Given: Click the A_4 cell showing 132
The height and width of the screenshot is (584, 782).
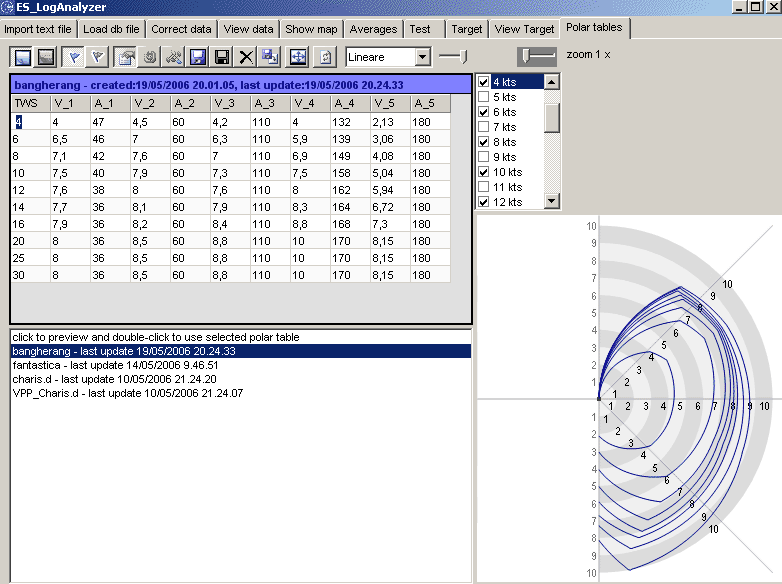Looking at the screenshot, I should tap(350, 122).
